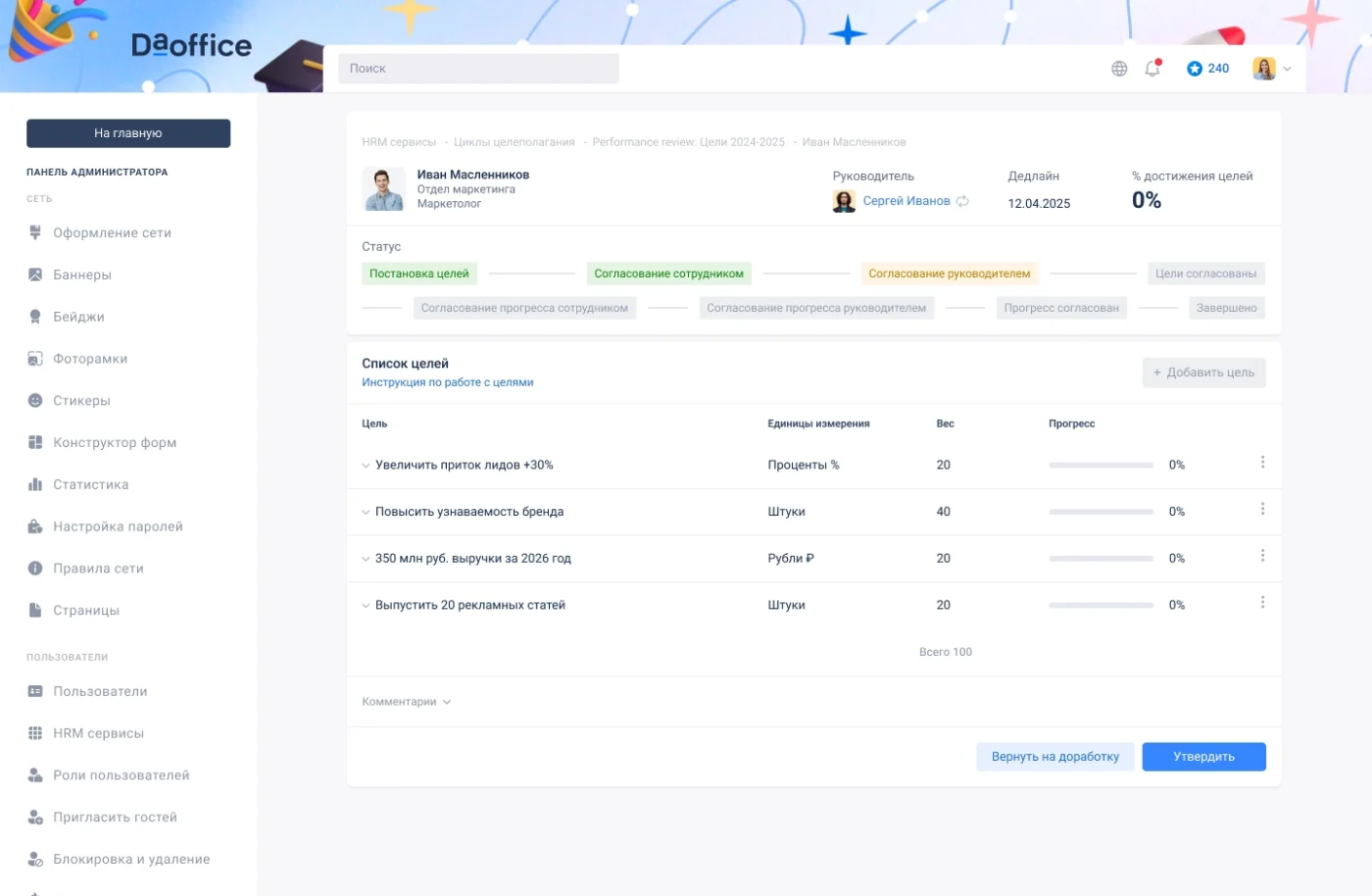Open options menu for 350 млн руб. row
The width and height of the screenshot is (1372, 896).
[x=1262, y=556]
